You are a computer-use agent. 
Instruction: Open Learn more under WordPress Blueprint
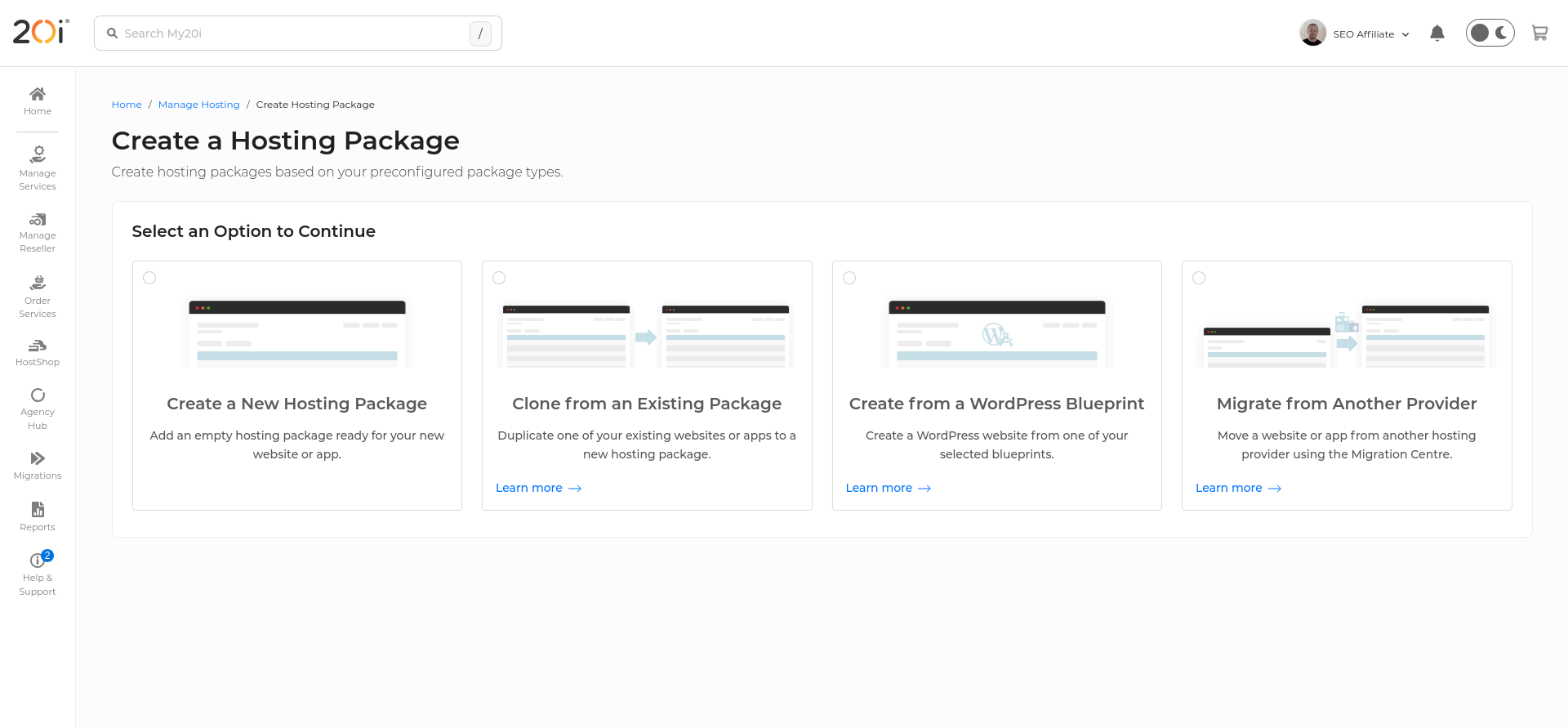889,488
